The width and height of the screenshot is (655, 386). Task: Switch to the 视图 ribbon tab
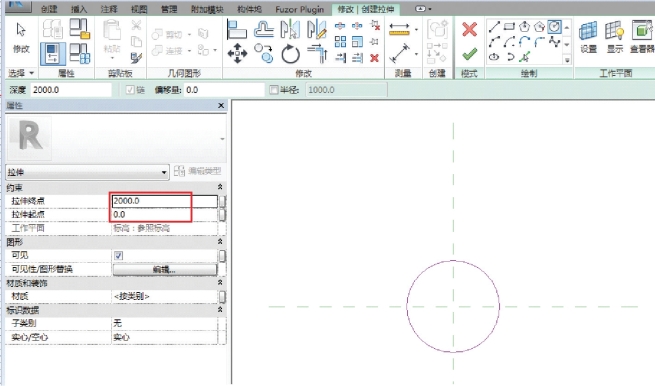click(x=139, y=9)
